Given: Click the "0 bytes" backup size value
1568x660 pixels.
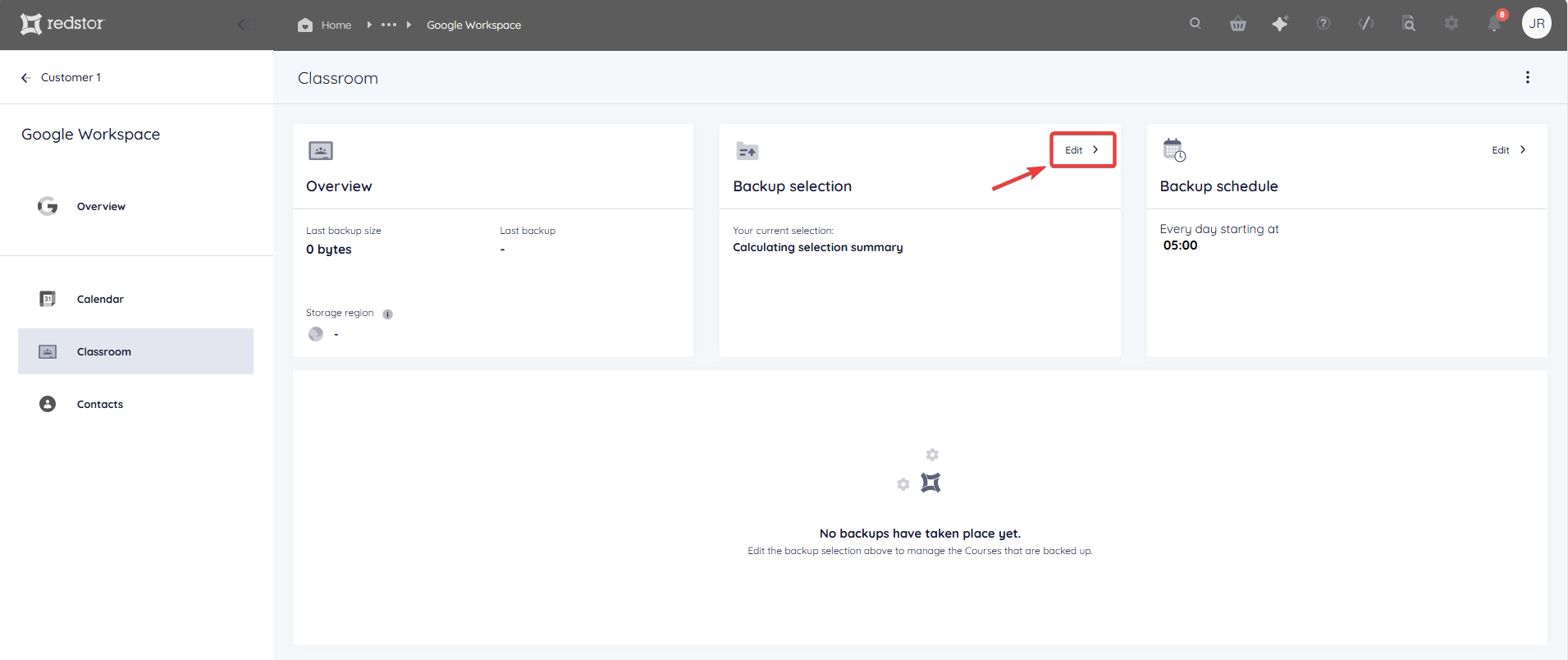Looking at the screenshot, I should tap(329, 250).
